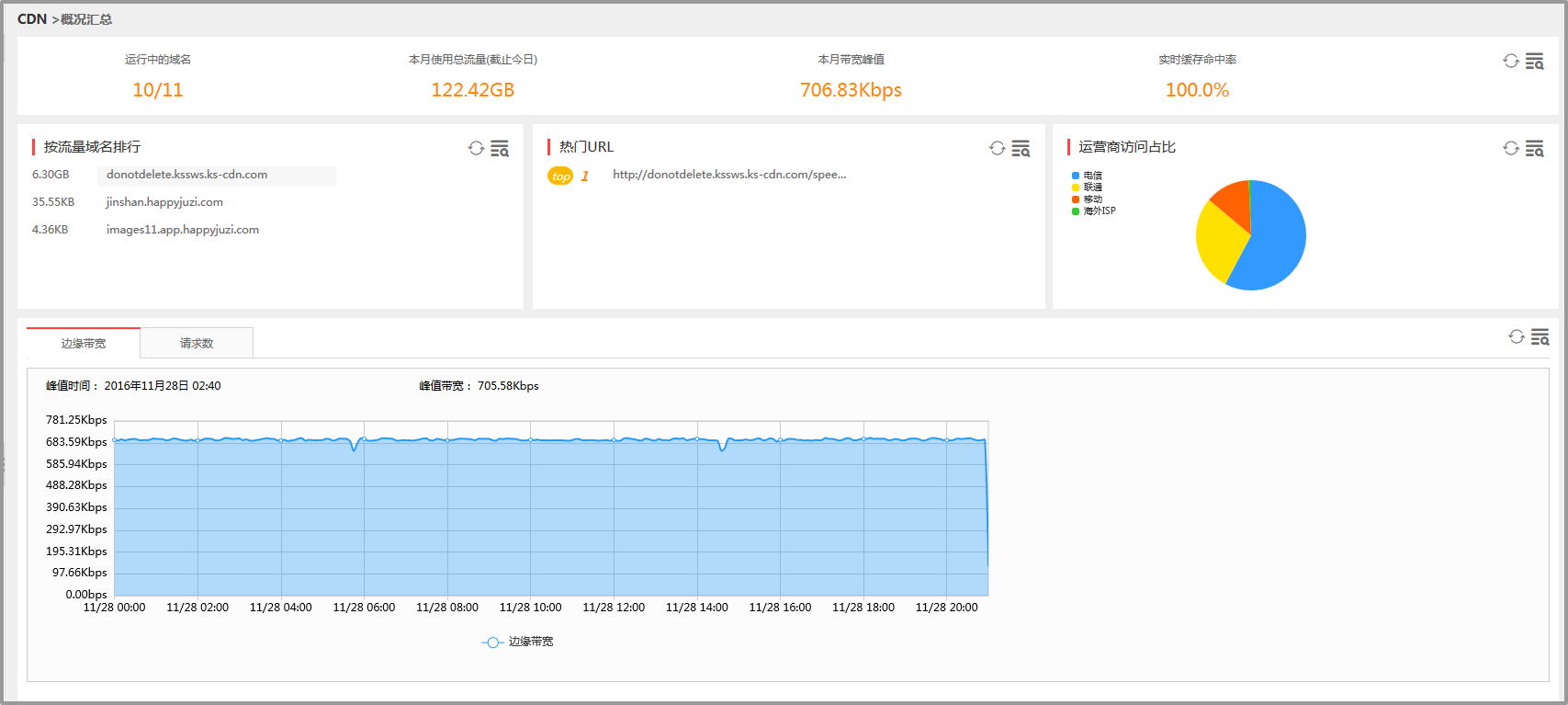Open details list for 热门URL
Viewport: 1568px width, 705px height.
1021,148
